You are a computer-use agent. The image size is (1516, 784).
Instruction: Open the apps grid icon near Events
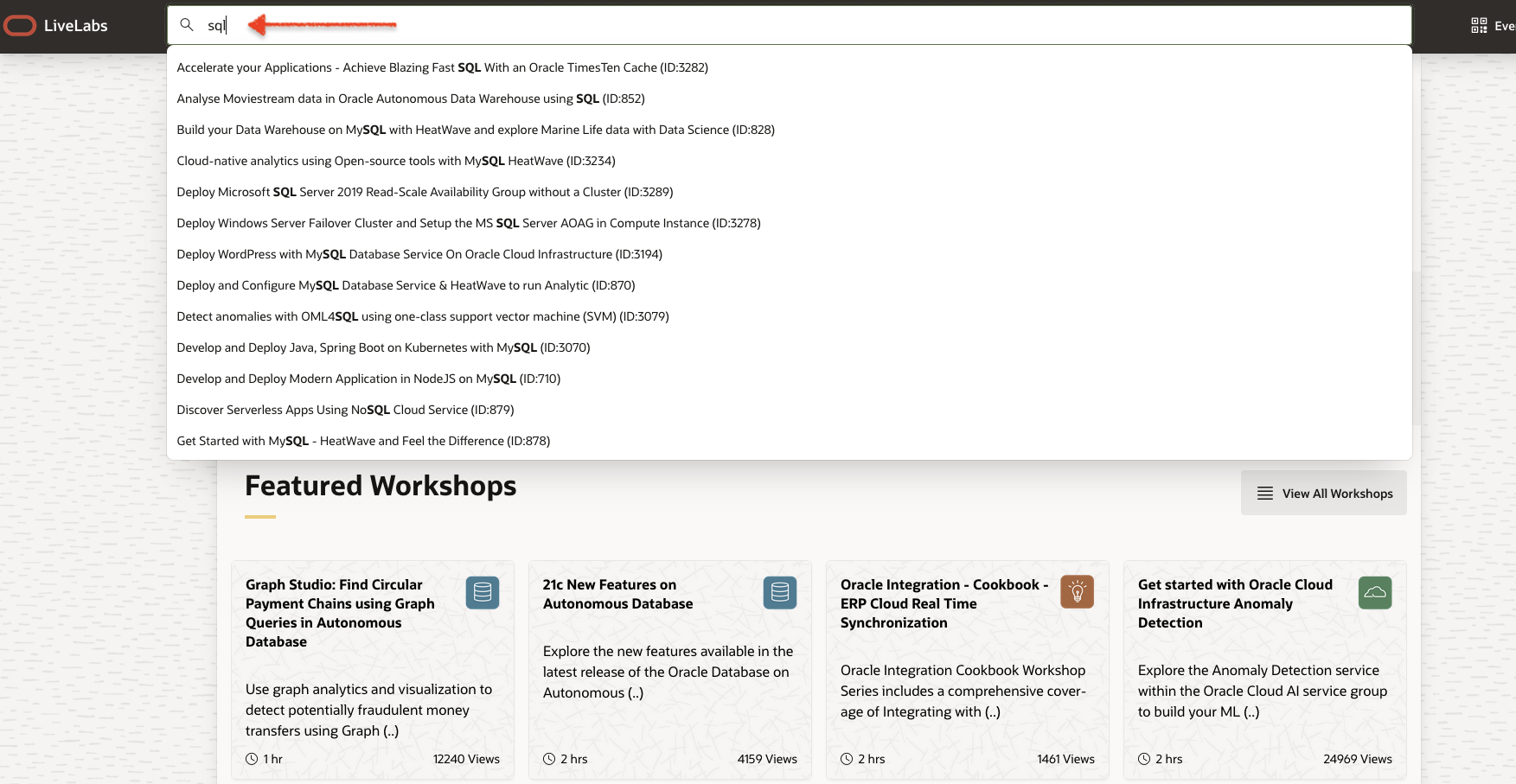1477,24
